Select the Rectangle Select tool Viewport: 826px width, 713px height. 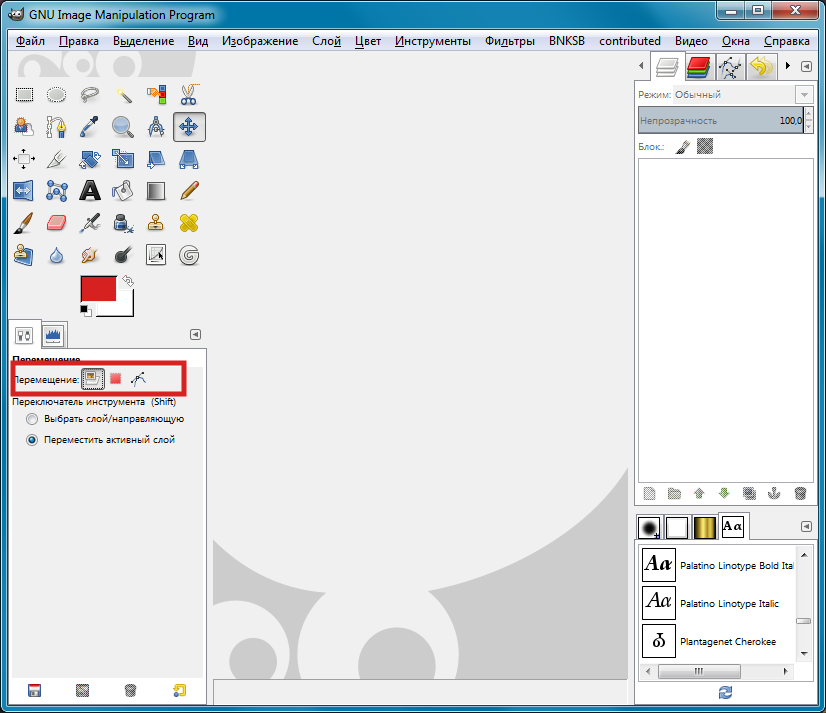[x=24, y=95]
